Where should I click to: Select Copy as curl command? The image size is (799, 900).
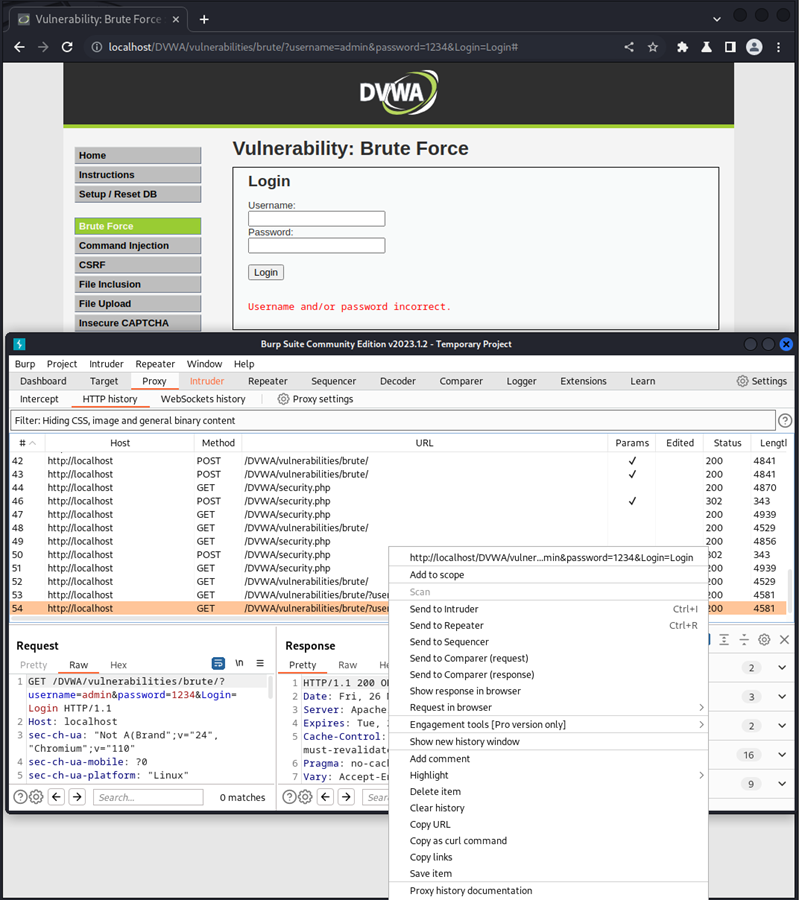point(548,841)
